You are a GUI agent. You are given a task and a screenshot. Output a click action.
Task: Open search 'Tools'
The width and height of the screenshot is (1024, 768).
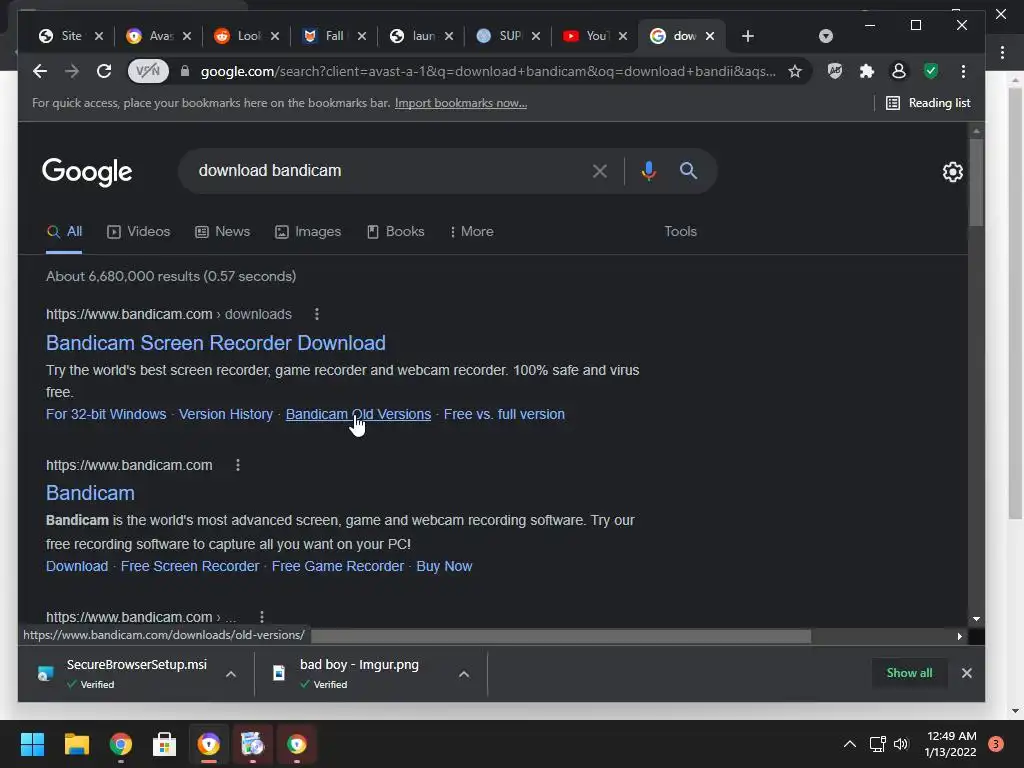click(680, 232)
